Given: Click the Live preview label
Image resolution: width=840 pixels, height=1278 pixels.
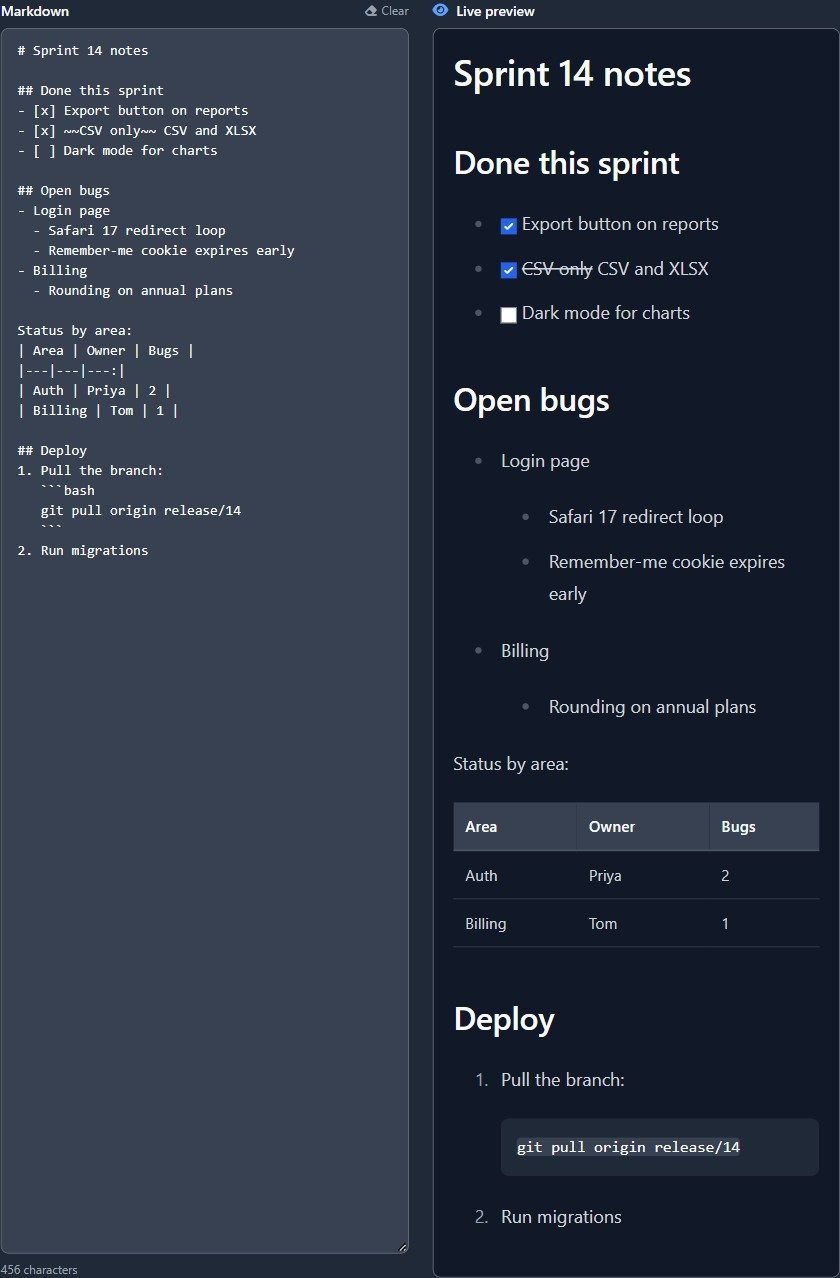Looking at the screenshot, I should click(x=495, y=11).
